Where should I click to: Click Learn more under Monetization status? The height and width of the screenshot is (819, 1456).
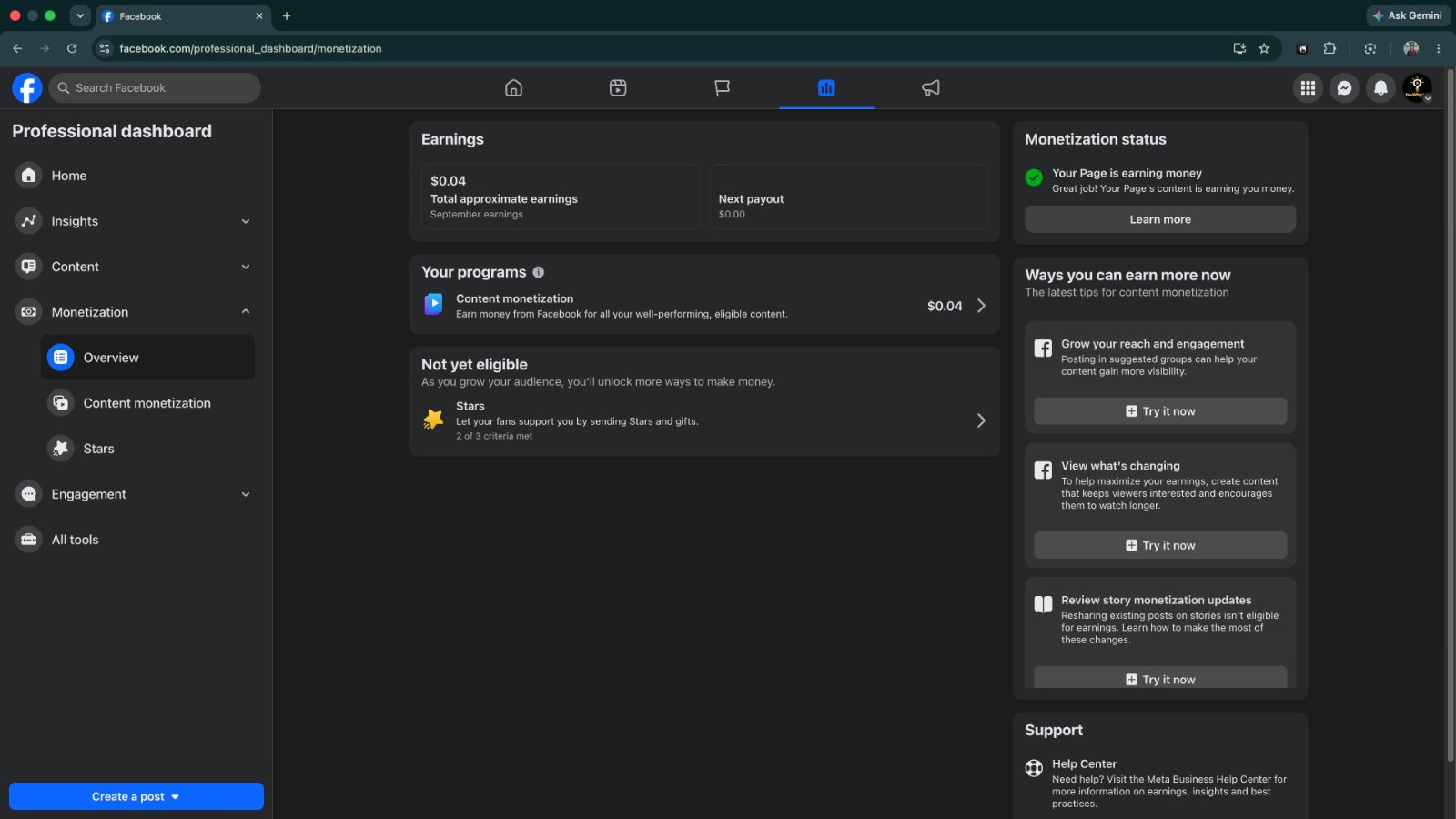click(1160, 219)
